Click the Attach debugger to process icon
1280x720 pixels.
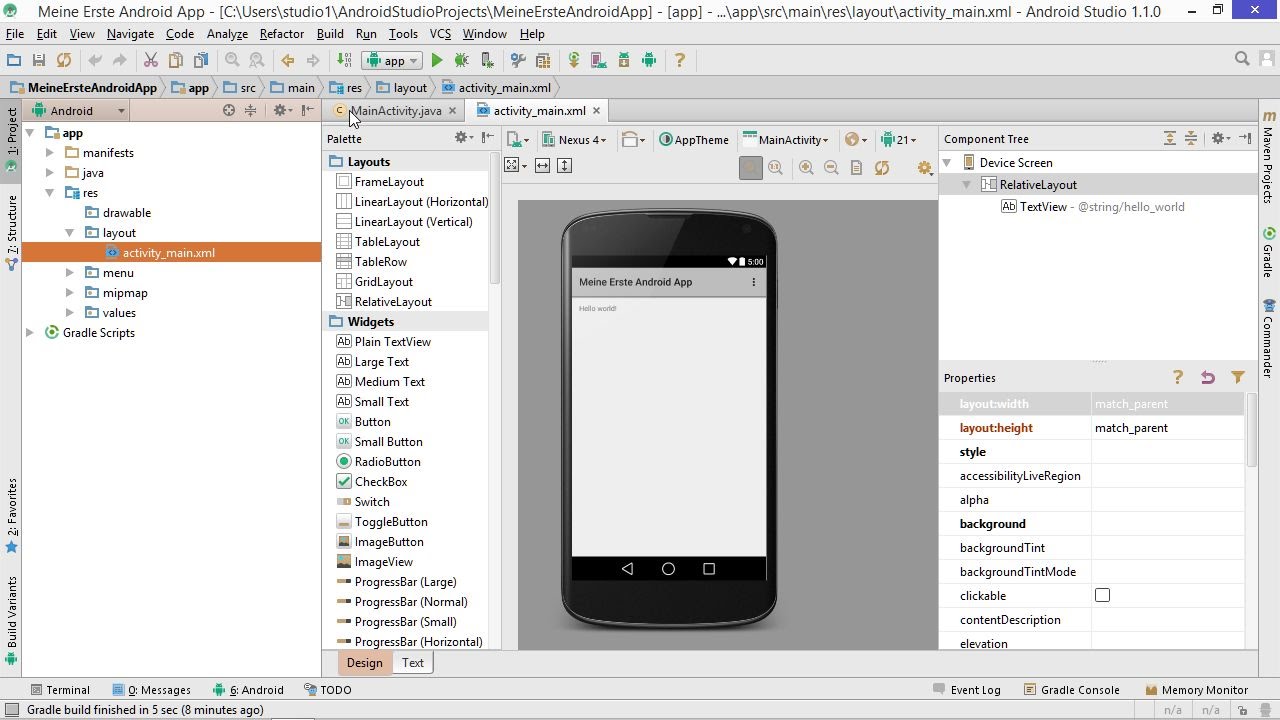[x=487, y=60]
